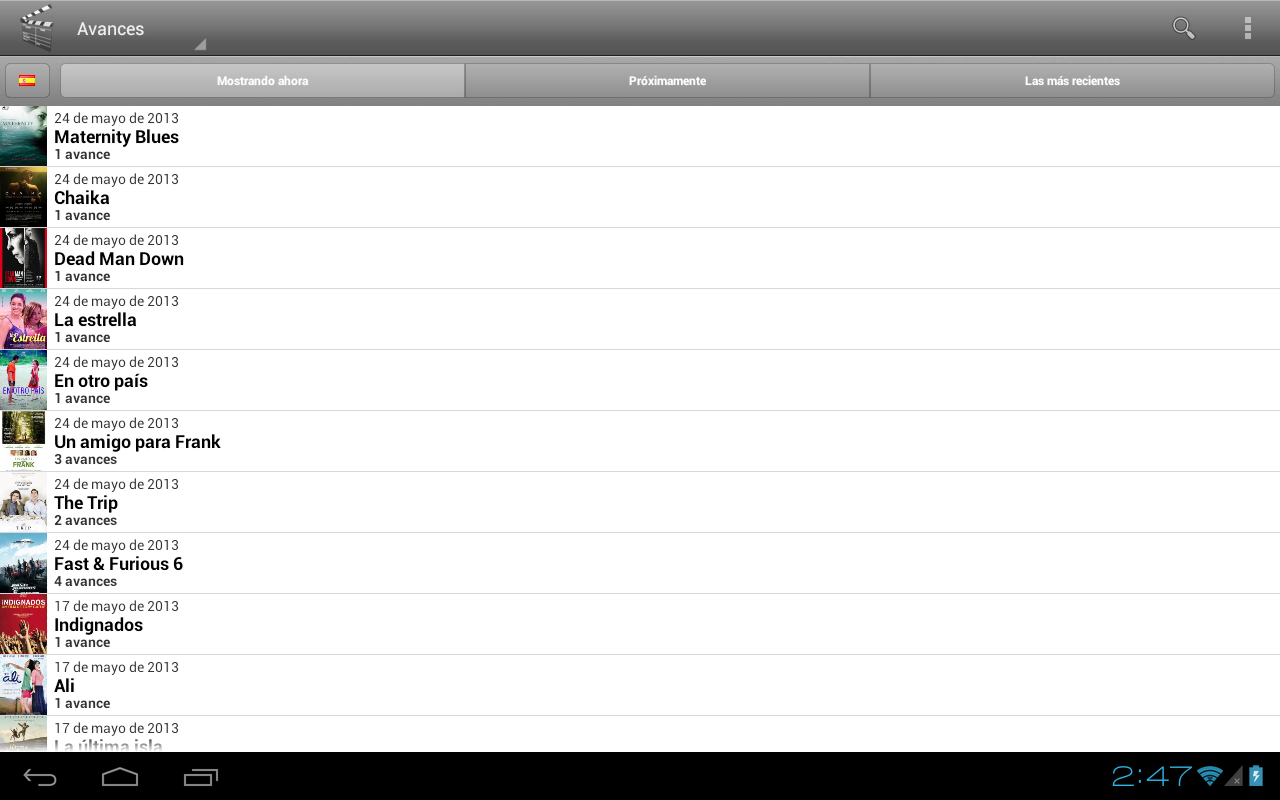Tap the Android home button
Image resolution: width=1280 pixels, height=800 pixels.
[x=120, y=777]
